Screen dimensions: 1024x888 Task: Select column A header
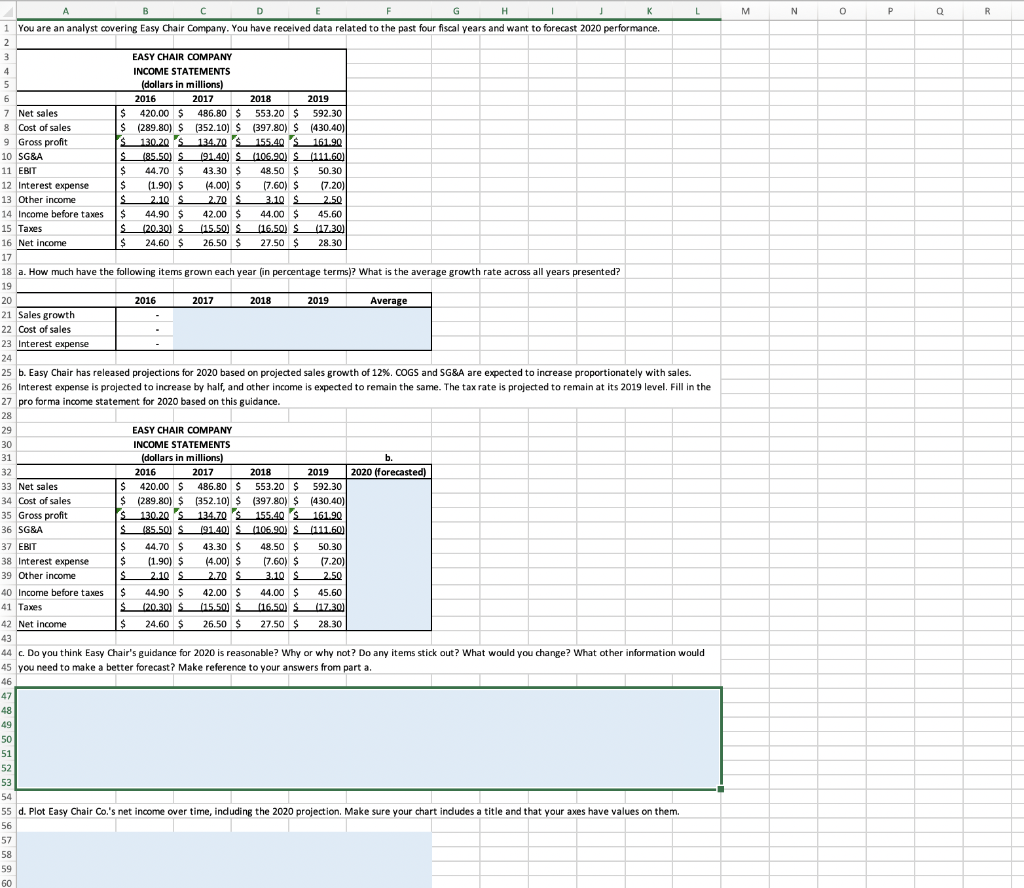65,10
